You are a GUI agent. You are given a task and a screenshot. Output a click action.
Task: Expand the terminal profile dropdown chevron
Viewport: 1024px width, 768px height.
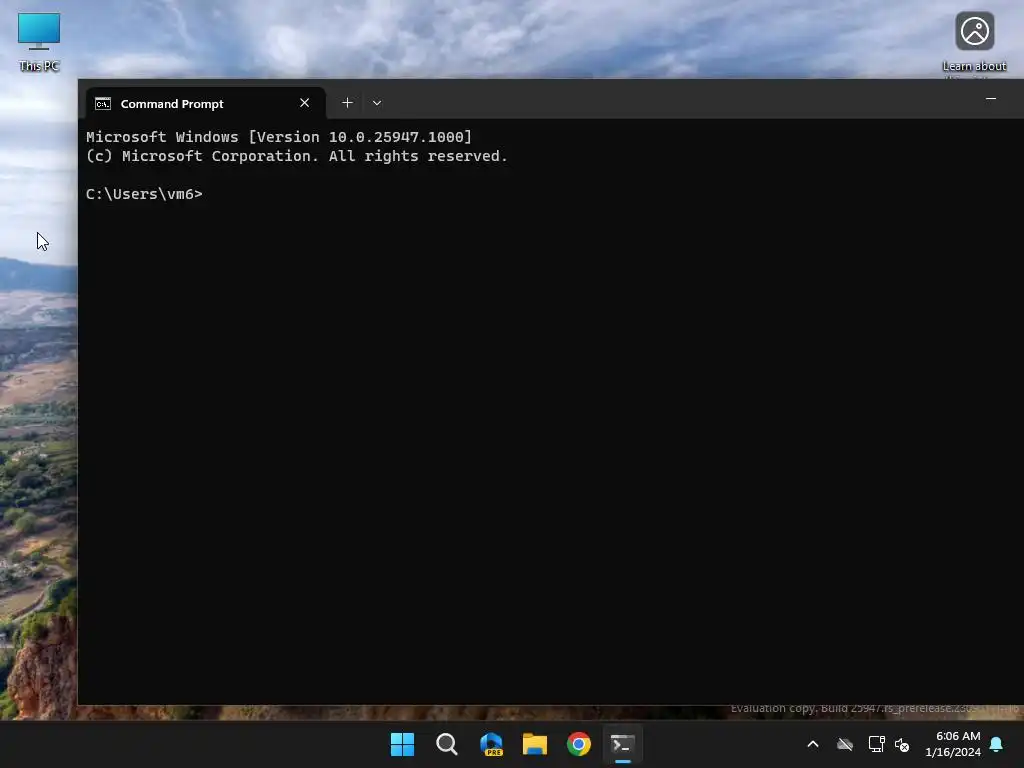tap(377, 103)
